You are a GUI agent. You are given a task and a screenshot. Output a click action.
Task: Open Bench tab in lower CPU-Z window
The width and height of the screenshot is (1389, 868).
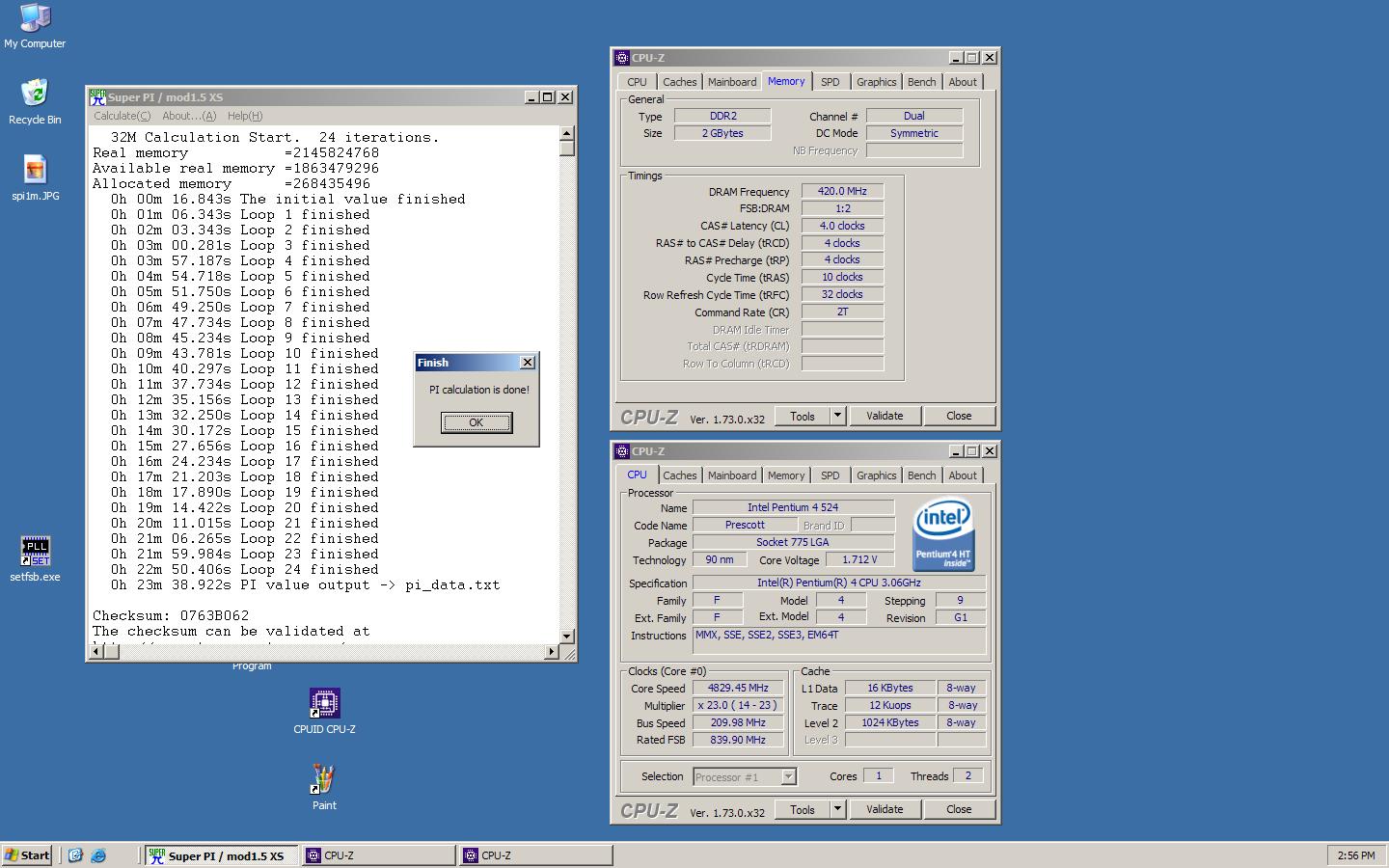coord(921,475)
